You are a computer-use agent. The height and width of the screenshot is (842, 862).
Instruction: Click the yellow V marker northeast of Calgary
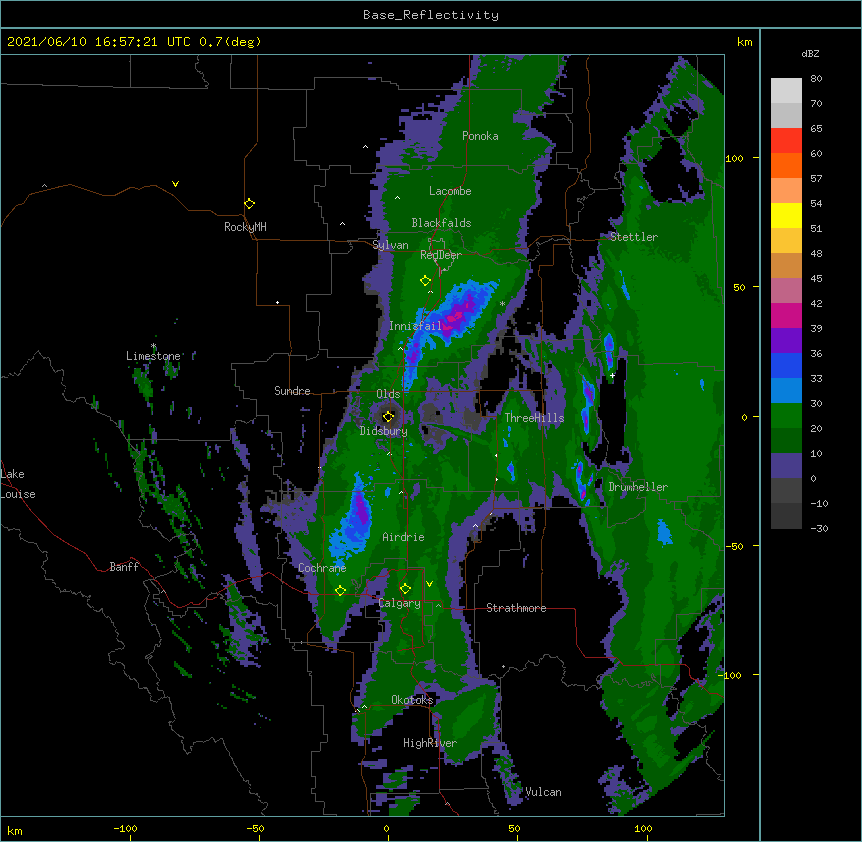tap(429, 584)
